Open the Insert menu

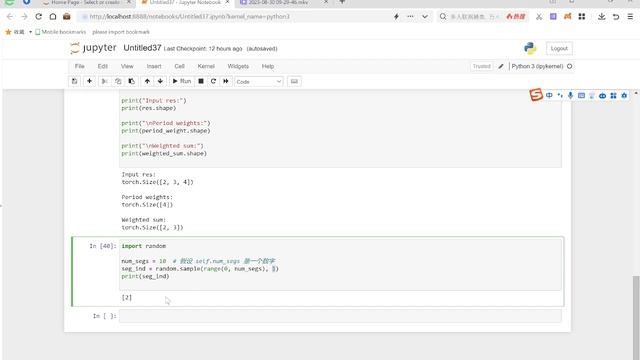click(x=154, y=66)
